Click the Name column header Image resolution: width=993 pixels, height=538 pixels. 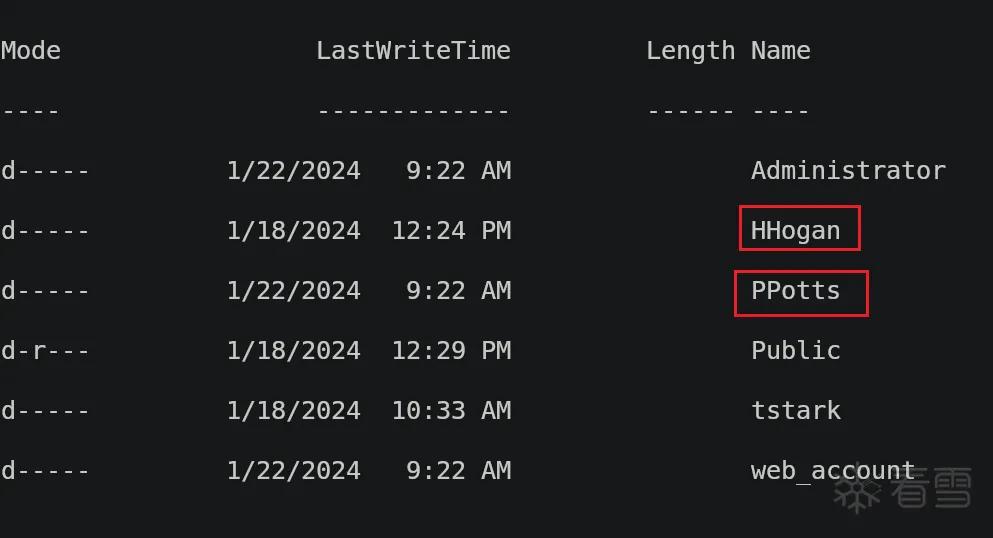(780, 51)
